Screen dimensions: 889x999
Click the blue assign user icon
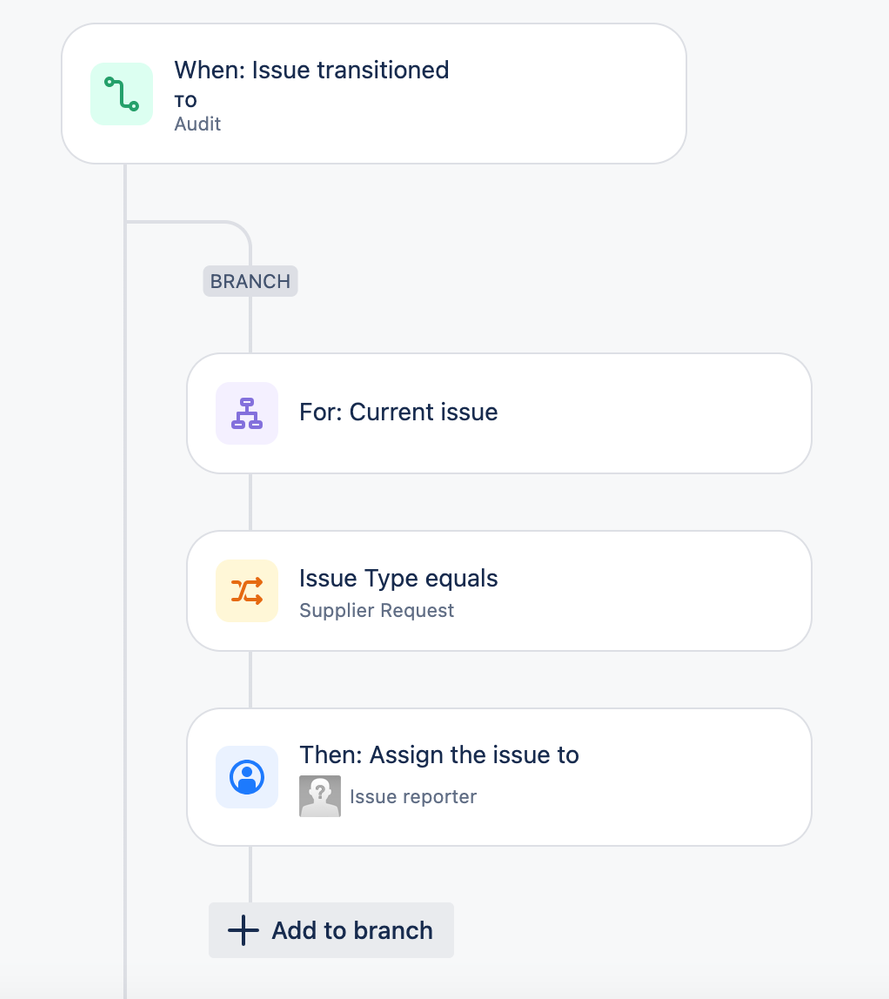[x=247, y=777]
